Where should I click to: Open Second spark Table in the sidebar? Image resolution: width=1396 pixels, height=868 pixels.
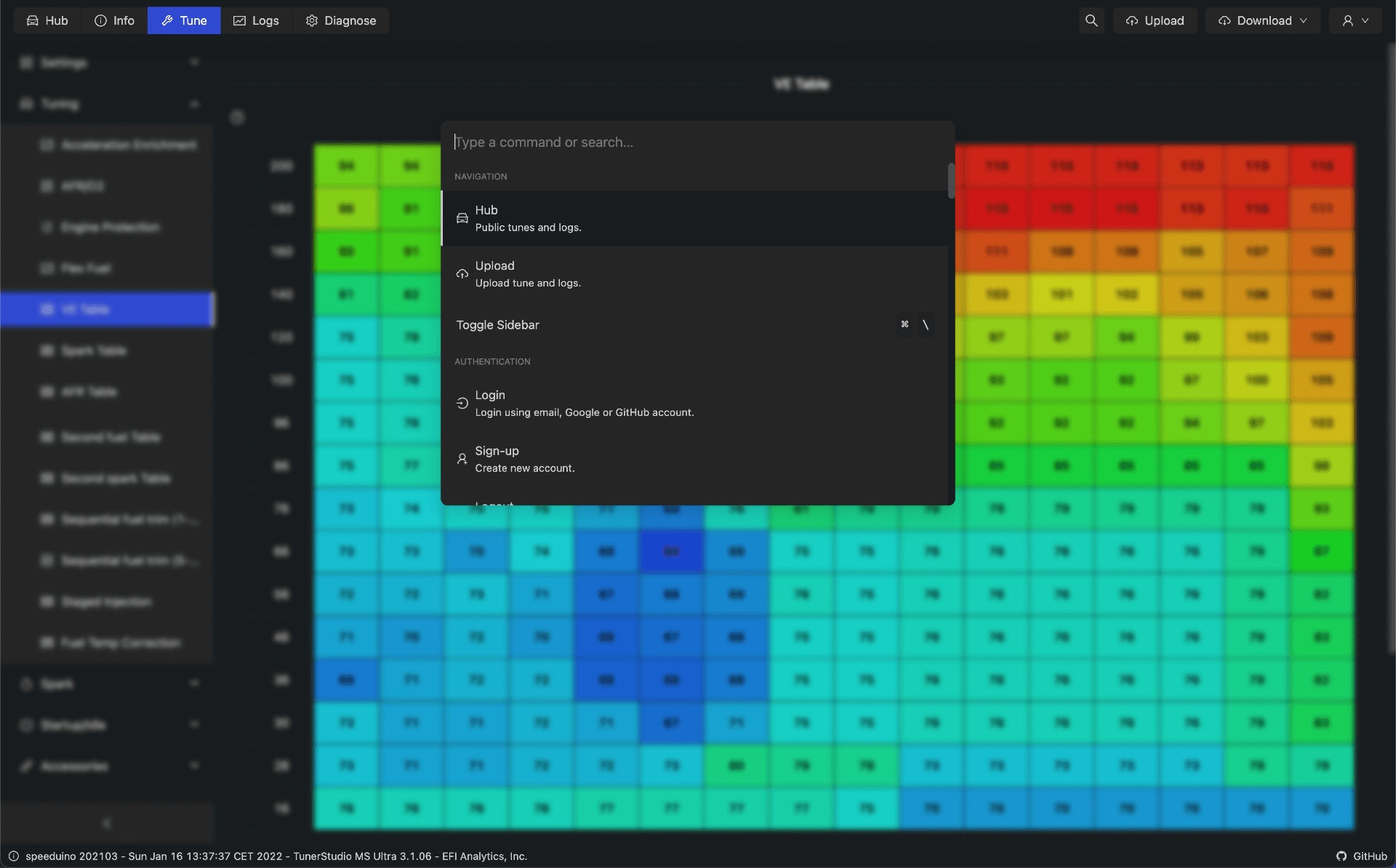pyautogui.click(x=108, y=478)
